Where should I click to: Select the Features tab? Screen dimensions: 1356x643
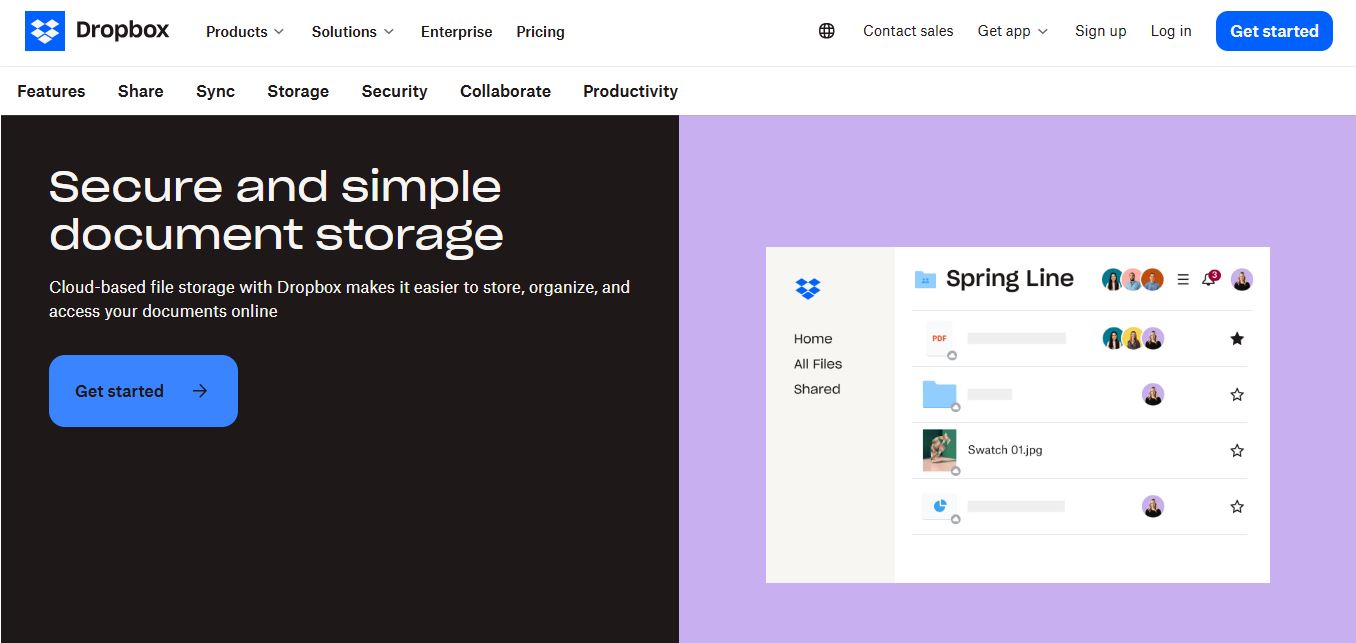point(51,91)
